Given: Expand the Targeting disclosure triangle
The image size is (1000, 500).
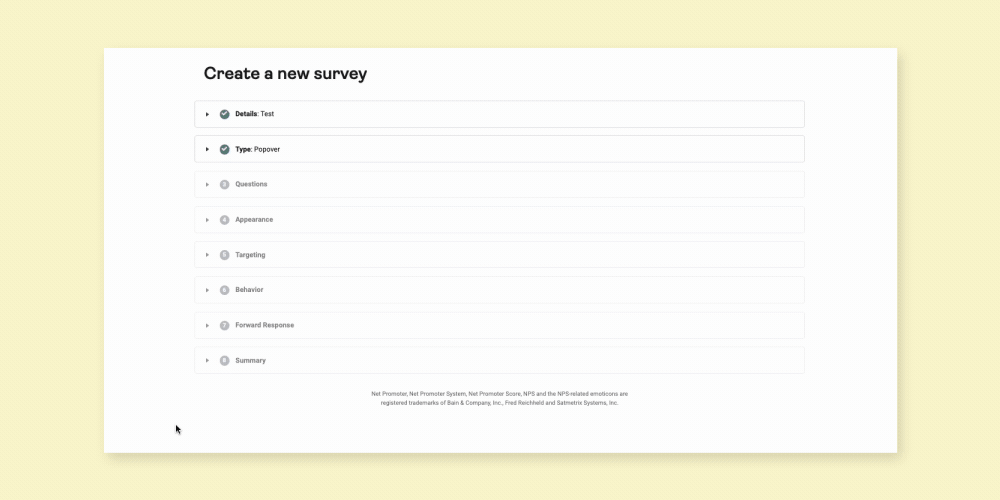Looking at the screenshot, I should (x=207, y=255).
